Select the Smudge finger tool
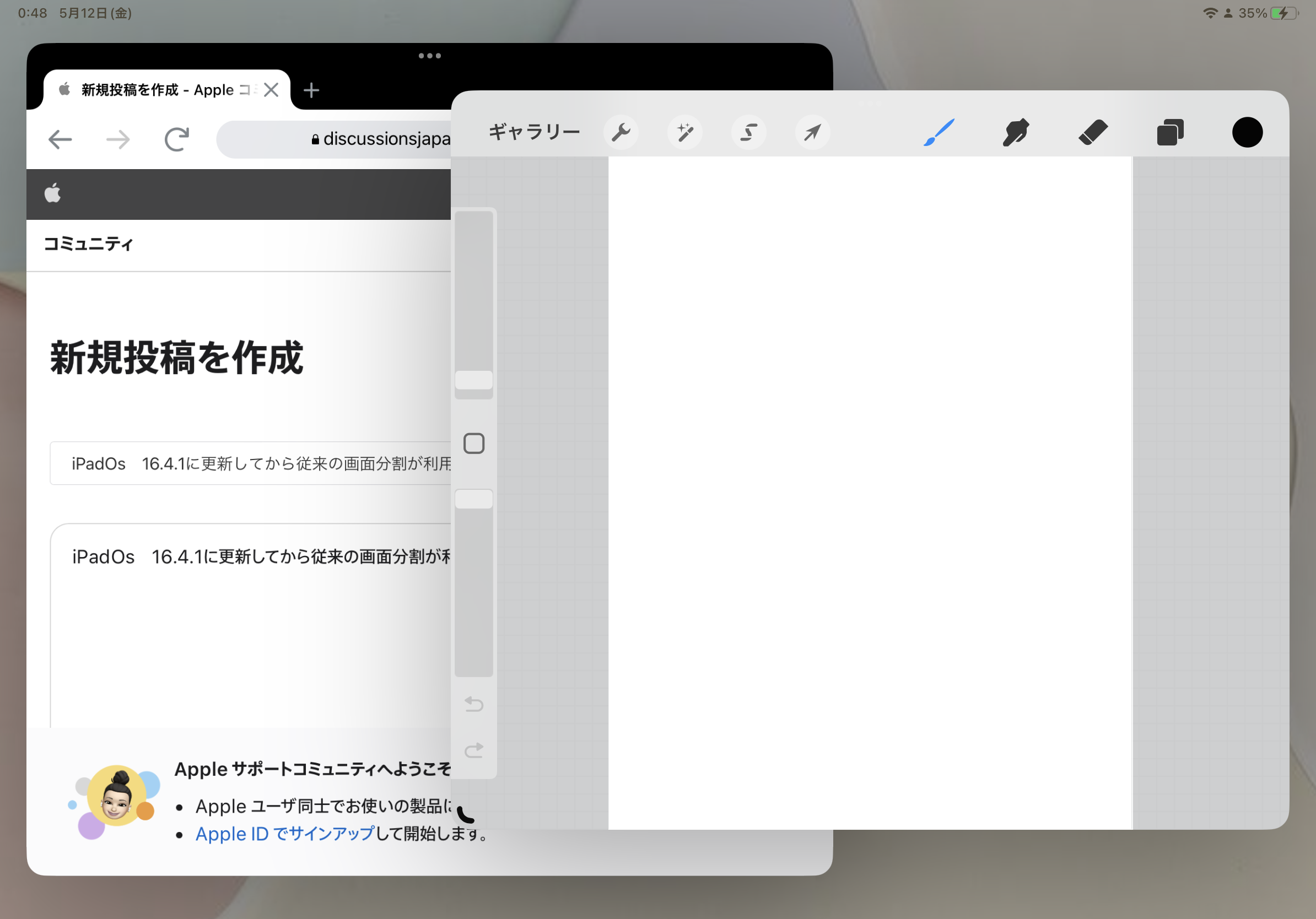 tap(1016, 132)
